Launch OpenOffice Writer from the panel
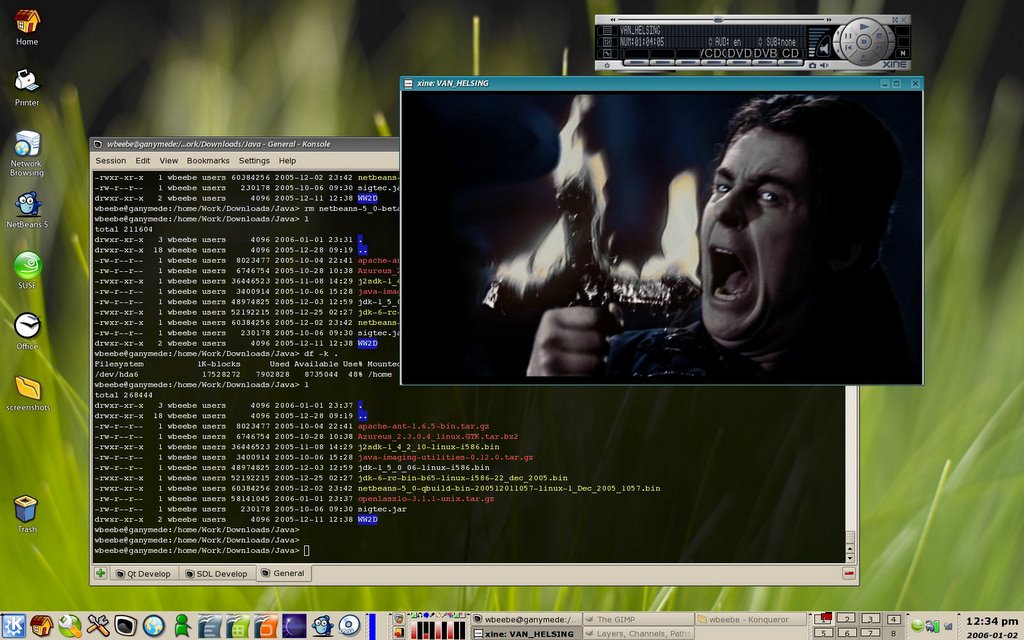Image resolution: width=1024 pixels, height=640 pixels. [x=210, y=626]
